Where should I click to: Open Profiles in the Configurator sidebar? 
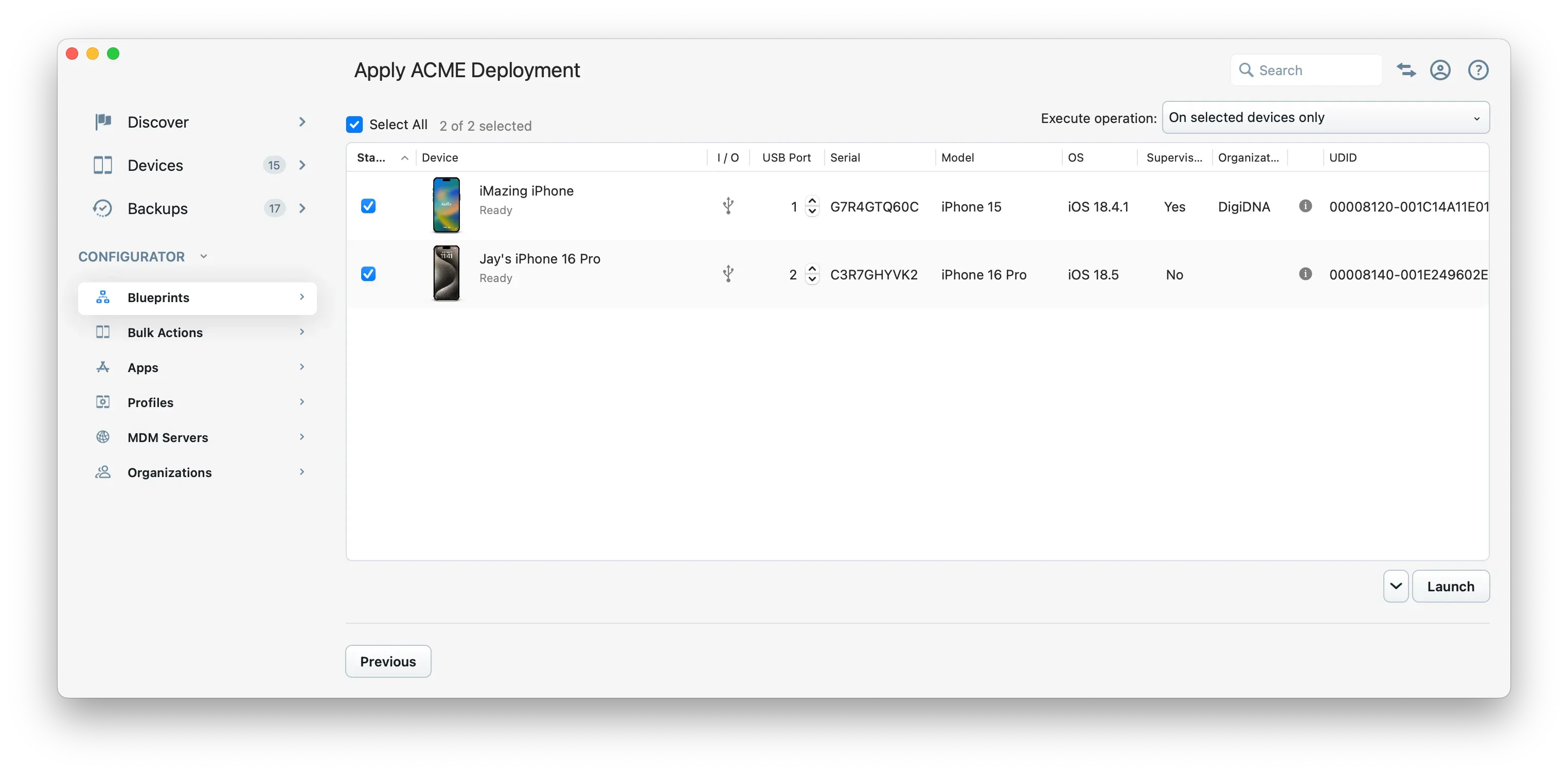tap(149, 402)
